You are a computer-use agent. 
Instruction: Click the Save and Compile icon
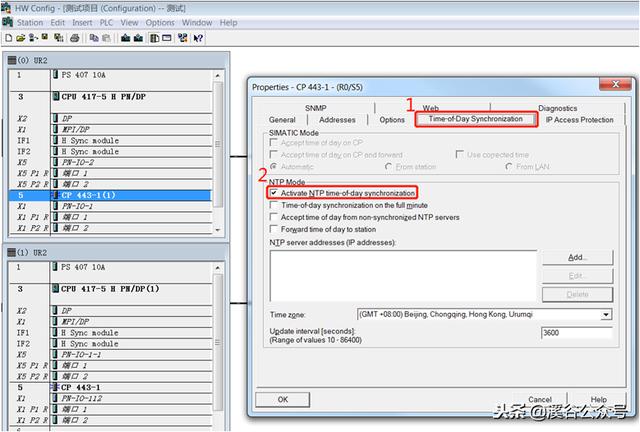coord(59,38)
